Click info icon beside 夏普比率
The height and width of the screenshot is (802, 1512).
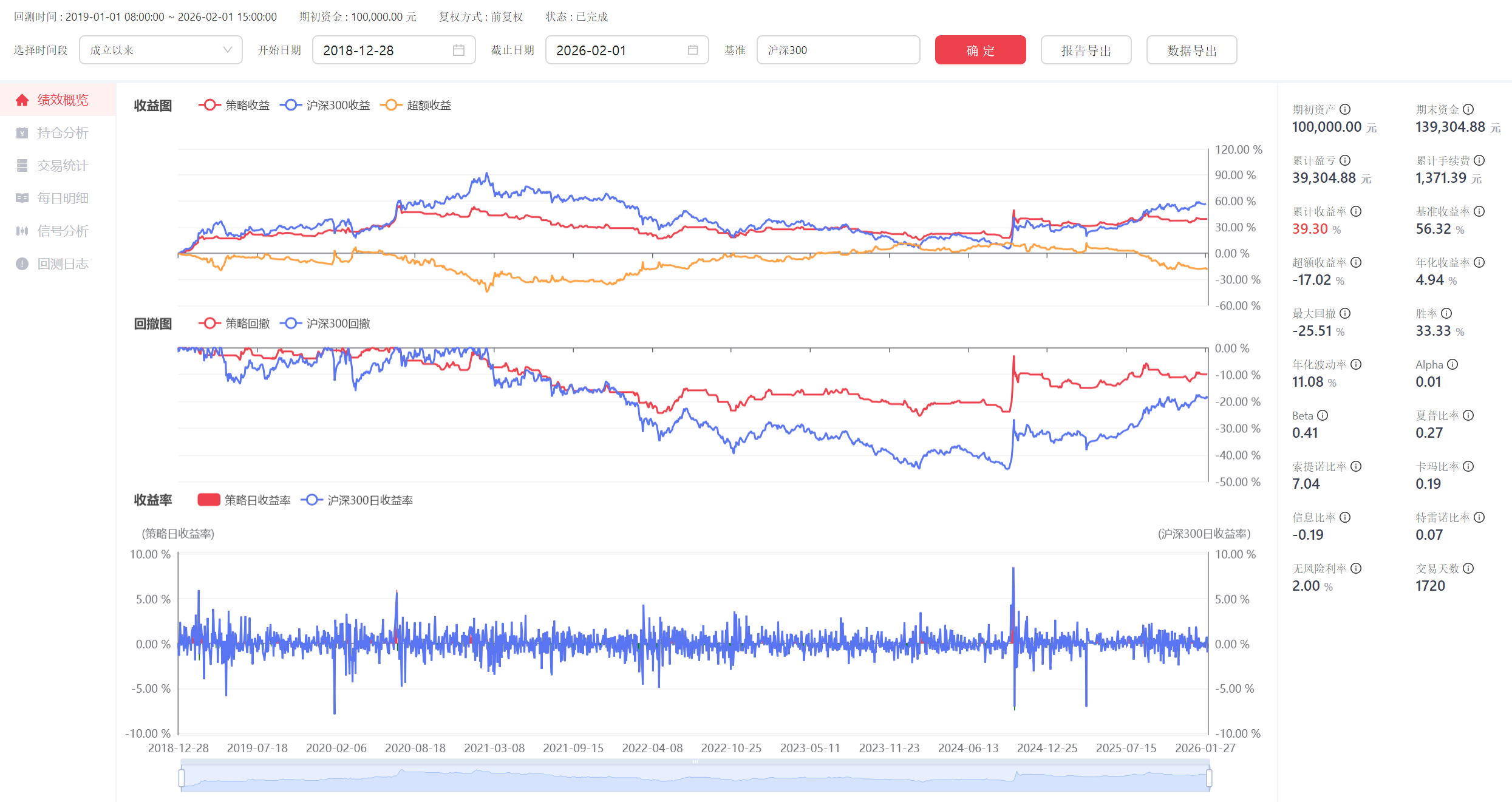(1468, 415)
